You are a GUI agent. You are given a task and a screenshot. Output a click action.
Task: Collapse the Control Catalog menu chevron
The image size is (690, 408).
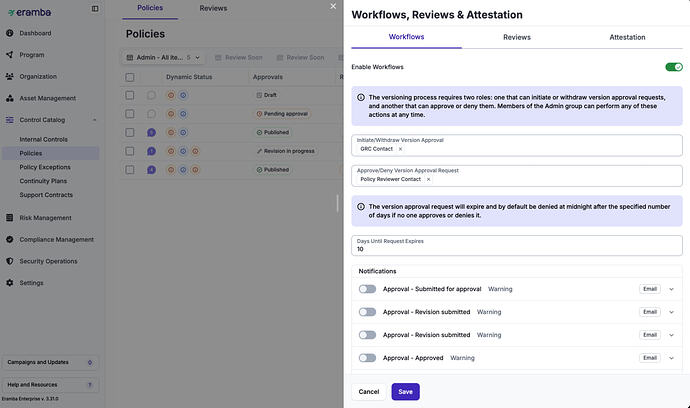95,120
